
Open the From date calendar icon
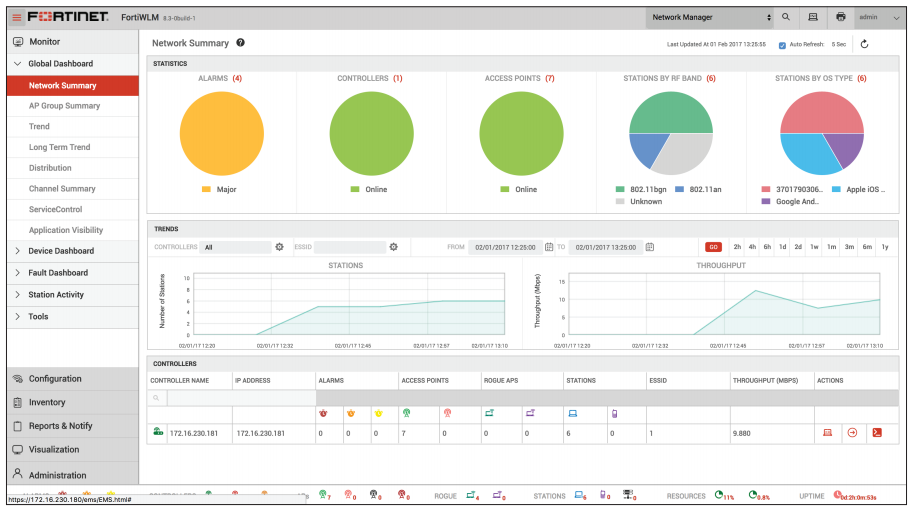(549, 247)
